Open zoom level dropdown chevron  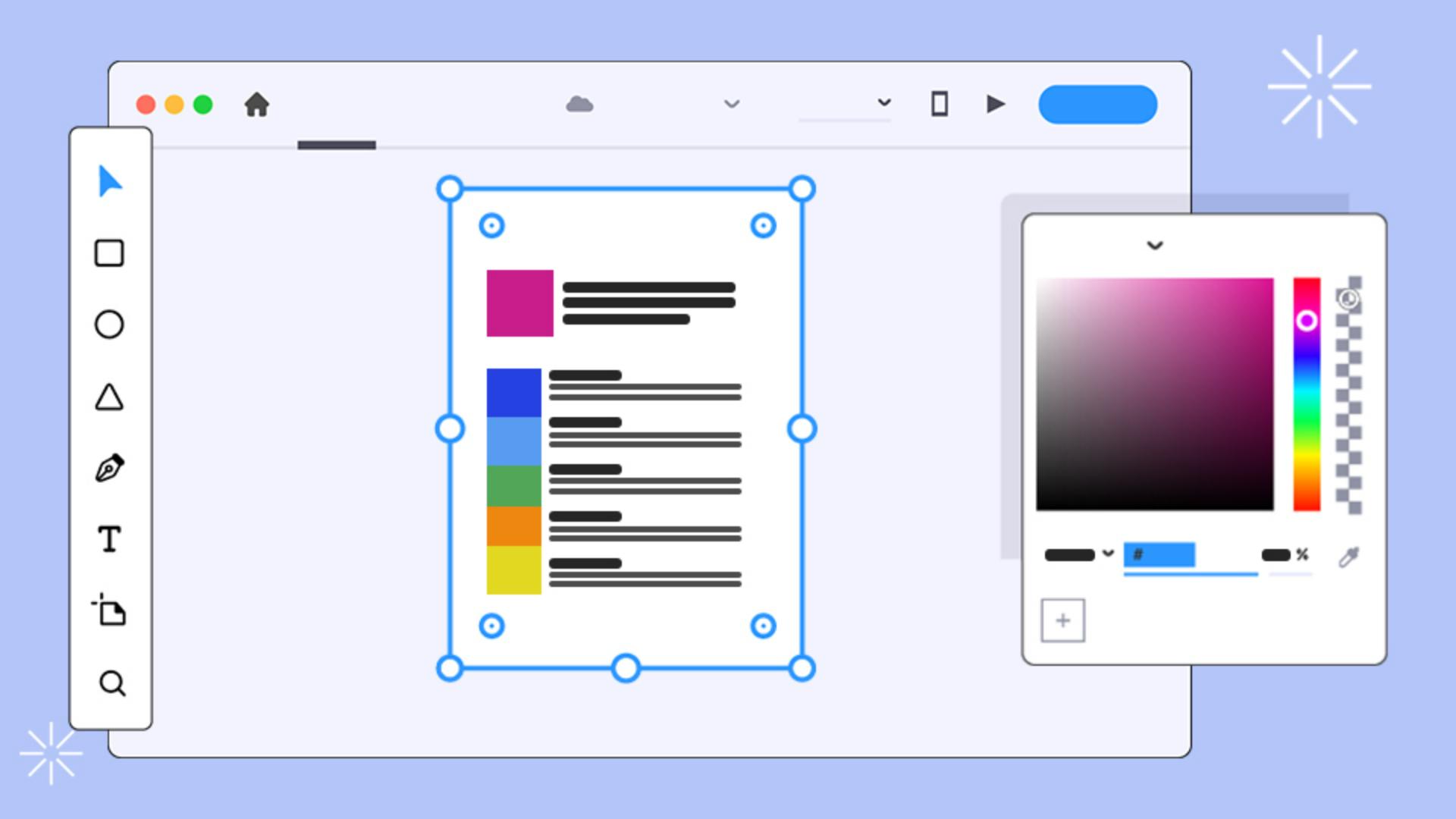tap(884, 102)
